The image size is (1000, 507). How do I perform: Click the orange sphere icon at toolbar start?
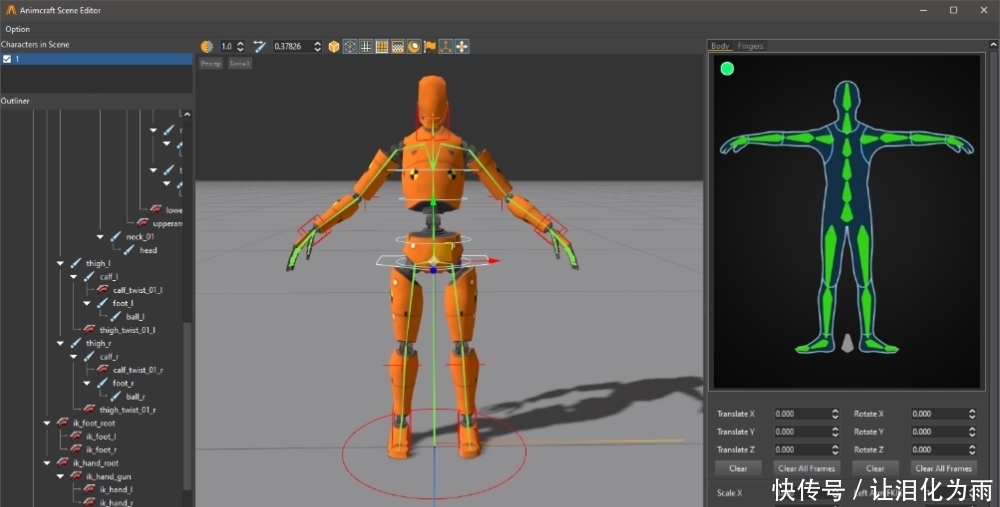click(x=206, y=46)
